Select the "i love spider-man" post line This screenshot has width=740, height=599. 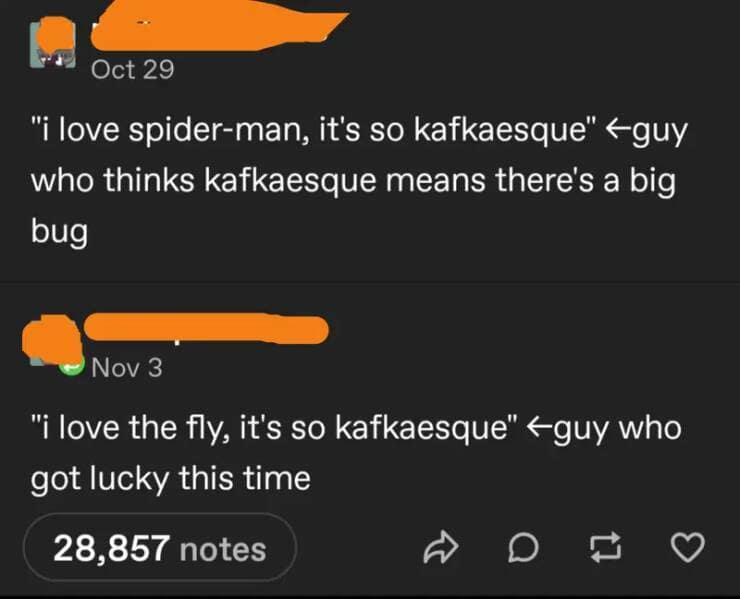359,131
